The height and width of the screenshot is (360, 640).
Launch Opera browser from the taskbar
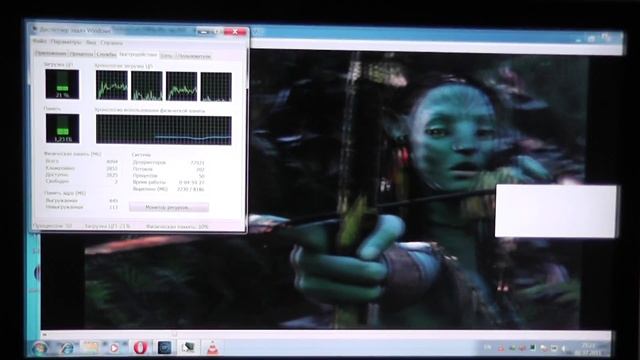(140, 347)
